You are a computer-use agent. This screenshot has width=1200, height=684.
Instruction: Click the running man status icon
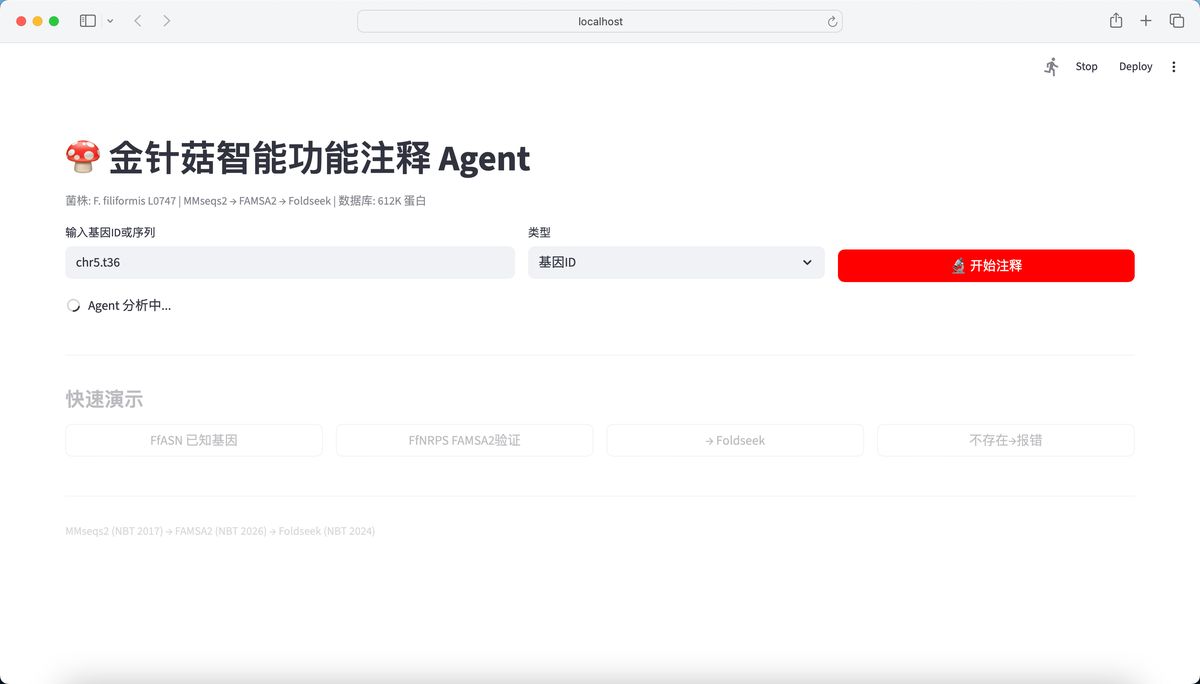pos(1051,66)
